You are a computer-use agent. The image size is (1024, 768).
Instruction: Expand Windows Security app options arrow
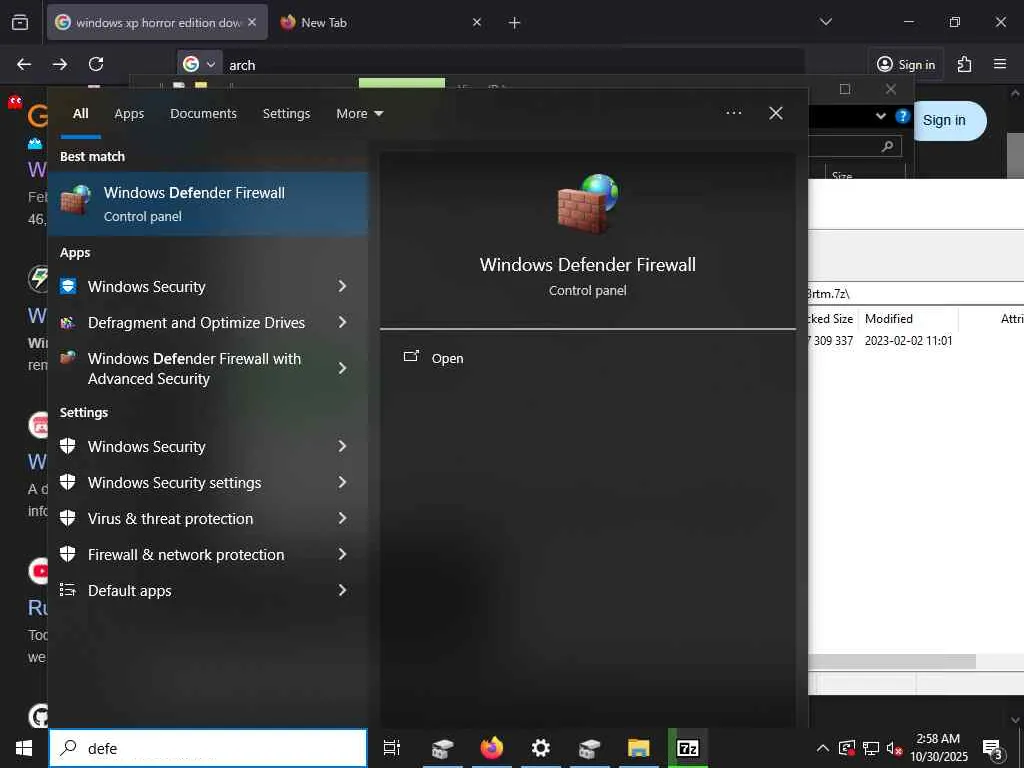tap(342, 286)
